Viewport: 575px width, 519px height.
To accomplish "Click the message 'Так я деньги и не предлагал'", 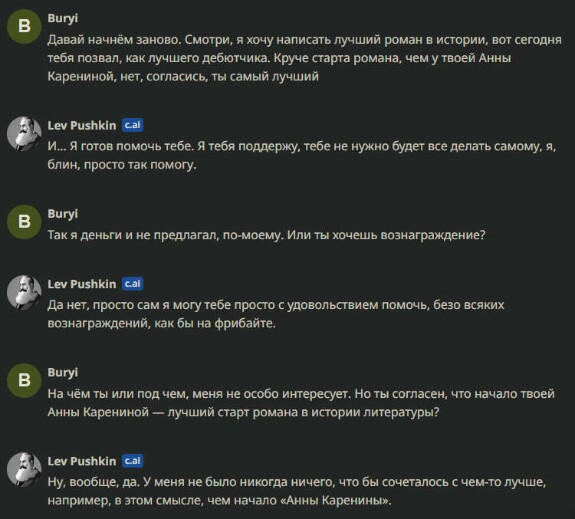I will coord(267,235).
